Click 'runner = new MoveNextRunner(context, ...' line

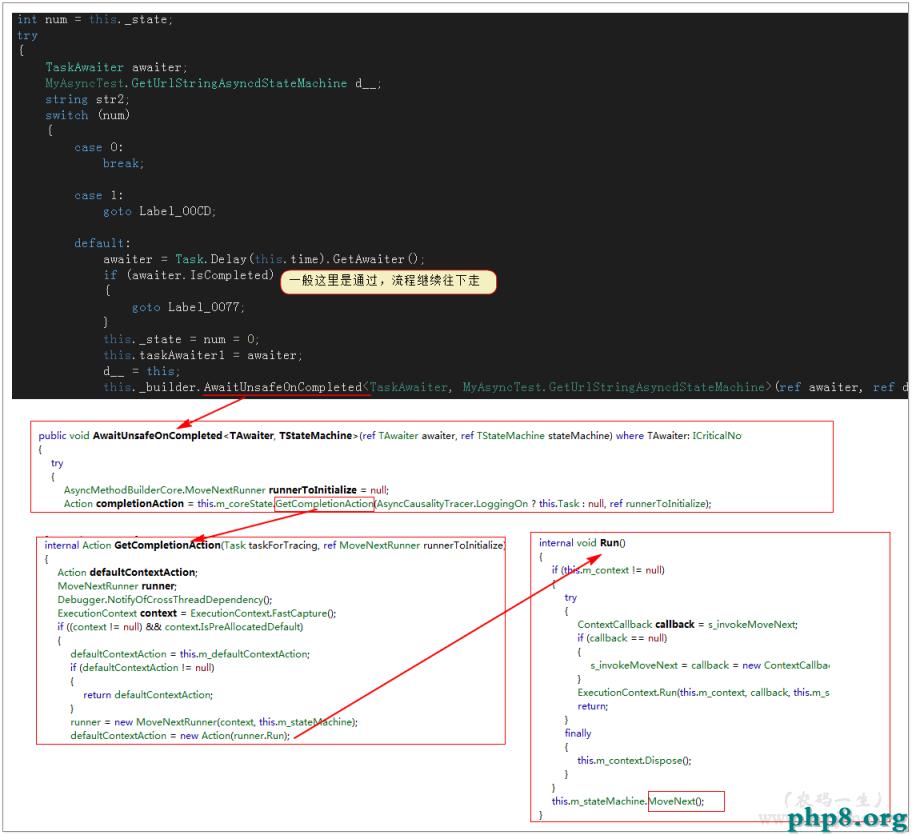214,722
